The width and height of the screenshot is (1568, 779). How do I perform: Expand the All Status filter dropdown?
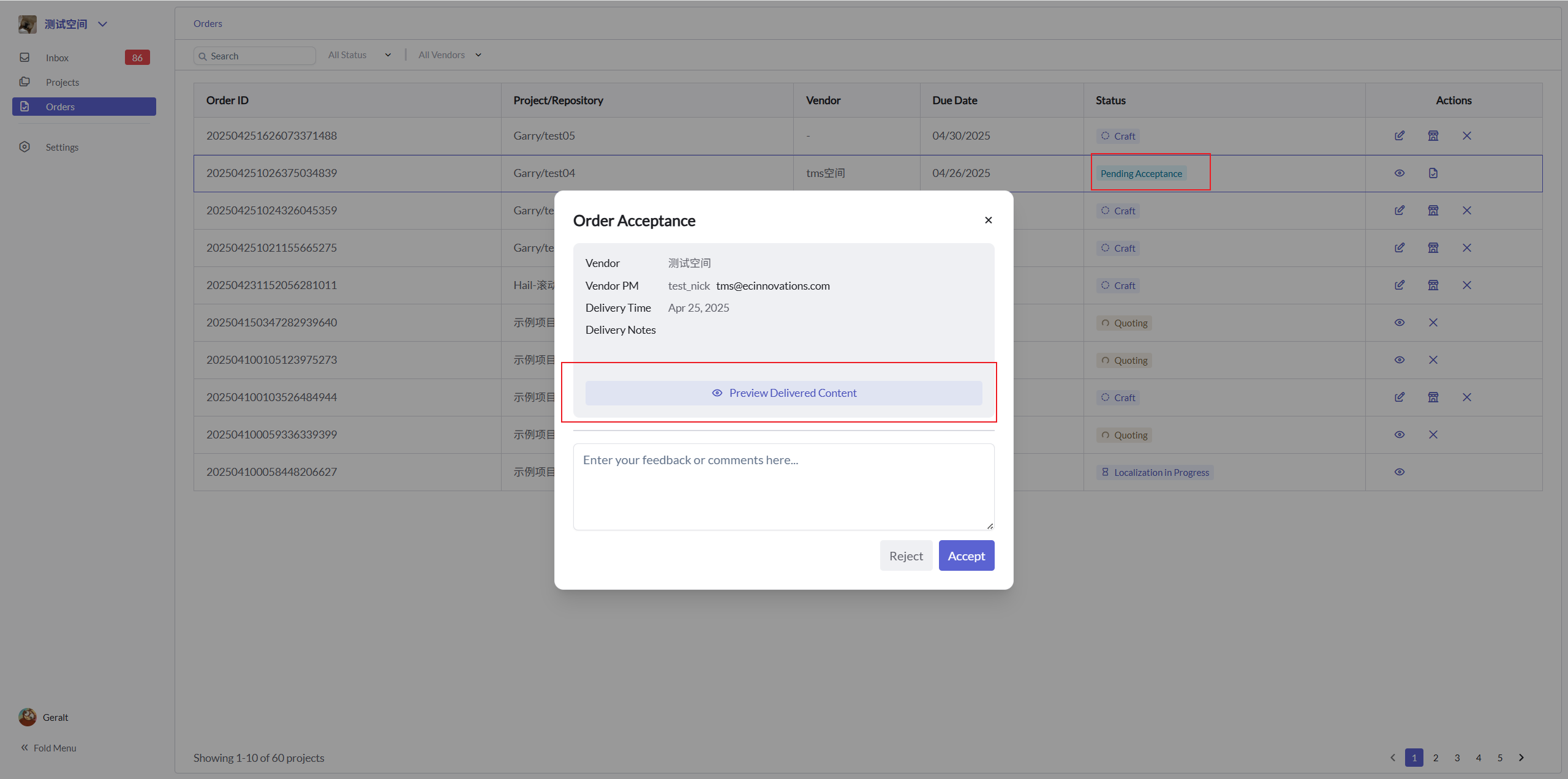click(x=360, y=55)
